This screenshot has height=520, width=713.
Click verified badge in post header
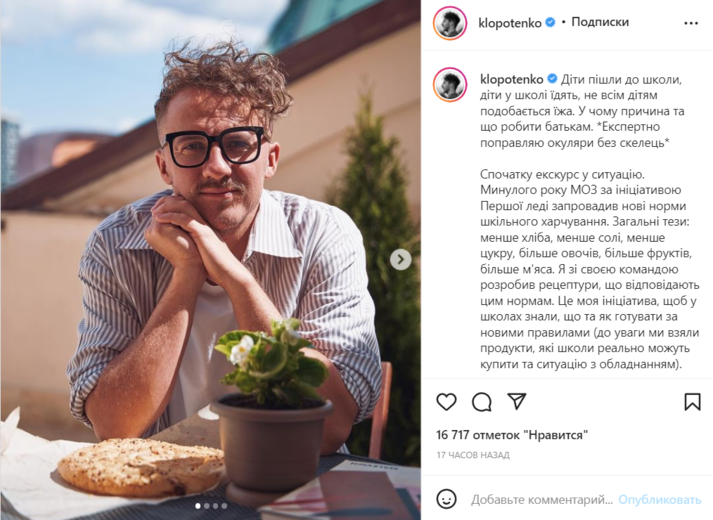point(550,22)
